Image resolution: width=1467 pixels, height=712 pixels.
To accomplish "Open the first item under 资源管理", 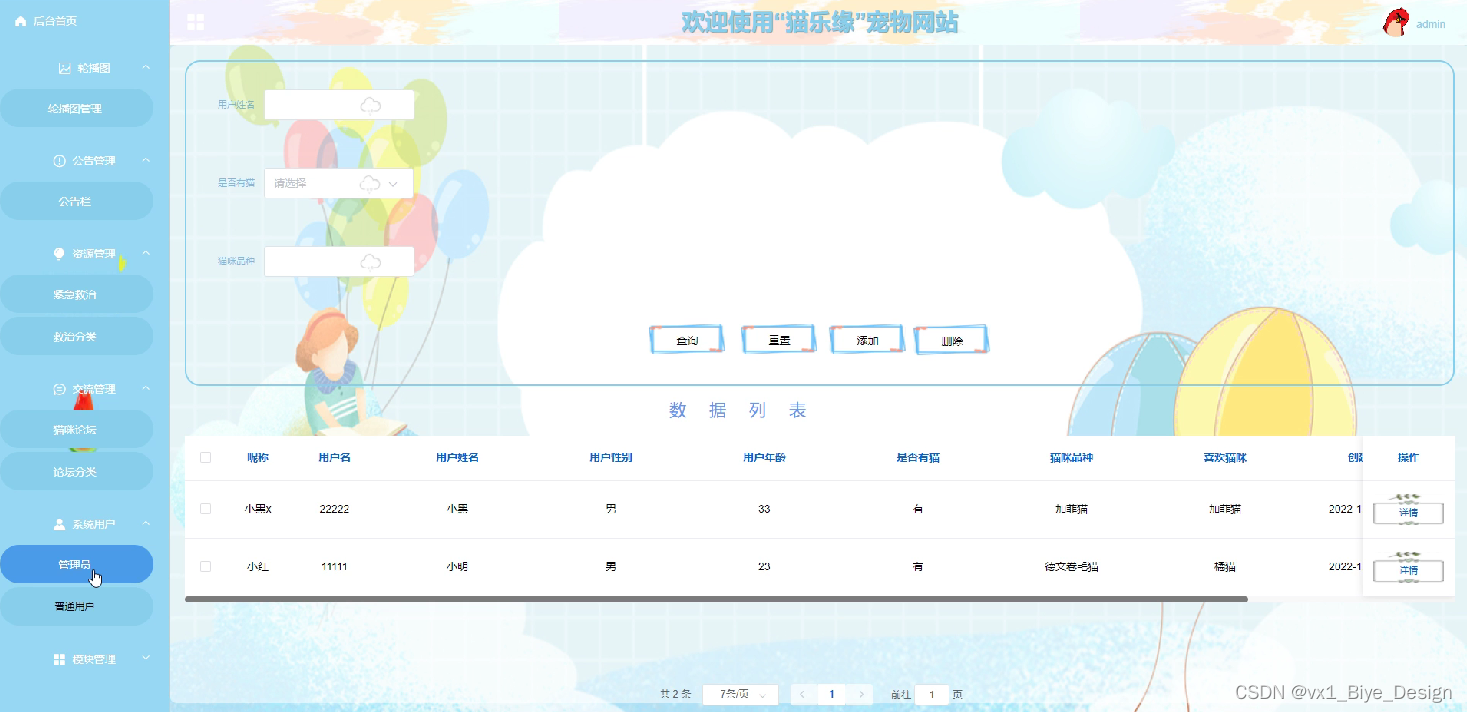I will click(x=76, y=294).
